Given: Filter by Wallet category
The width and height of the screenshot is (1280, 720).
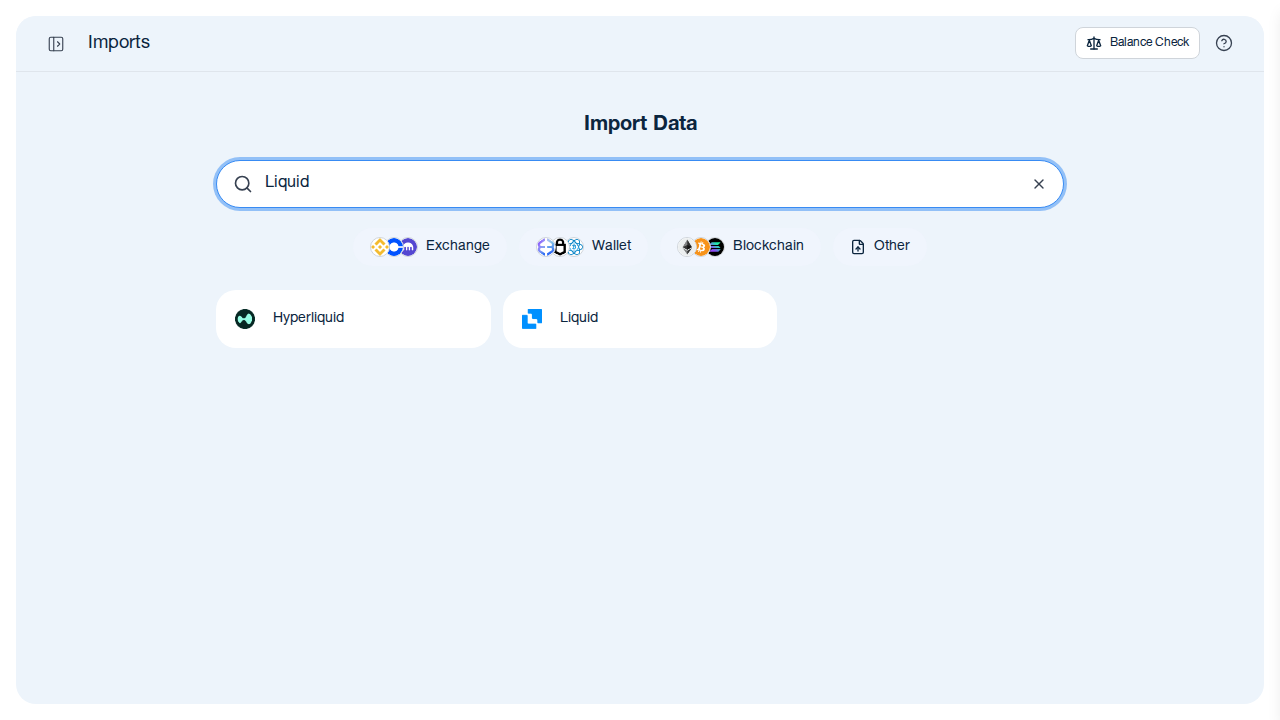Looking at the screenshot, I should pyautogui.click(x=584, y=246).
